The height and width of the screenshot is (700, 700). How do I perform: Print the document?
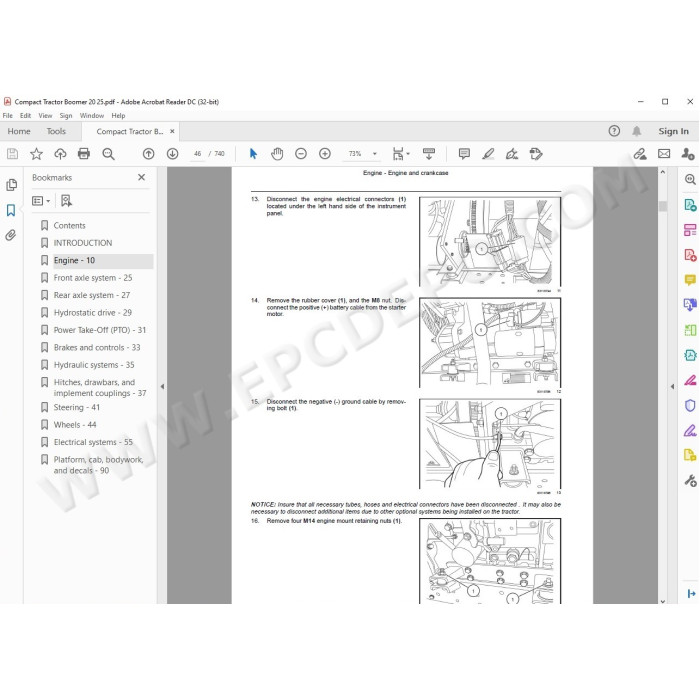coord(84,154)
